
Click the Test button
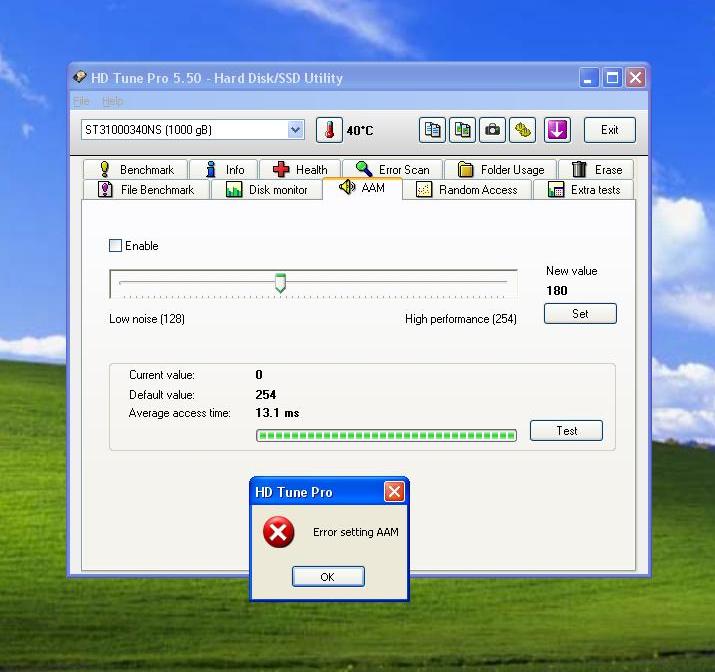point(566,430)
